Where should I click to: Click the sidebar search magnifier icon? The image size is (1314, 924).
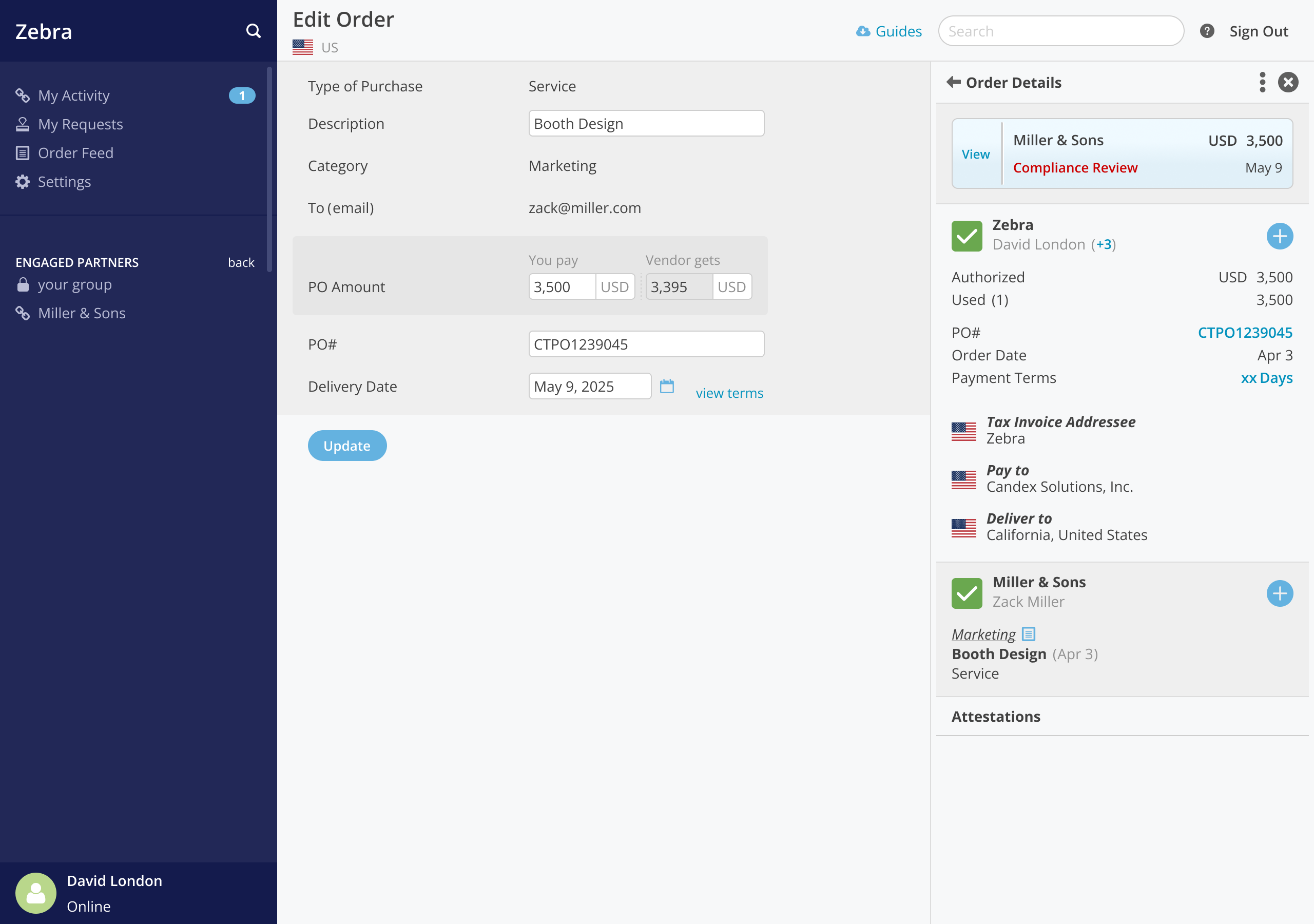(x=253, y=31)
